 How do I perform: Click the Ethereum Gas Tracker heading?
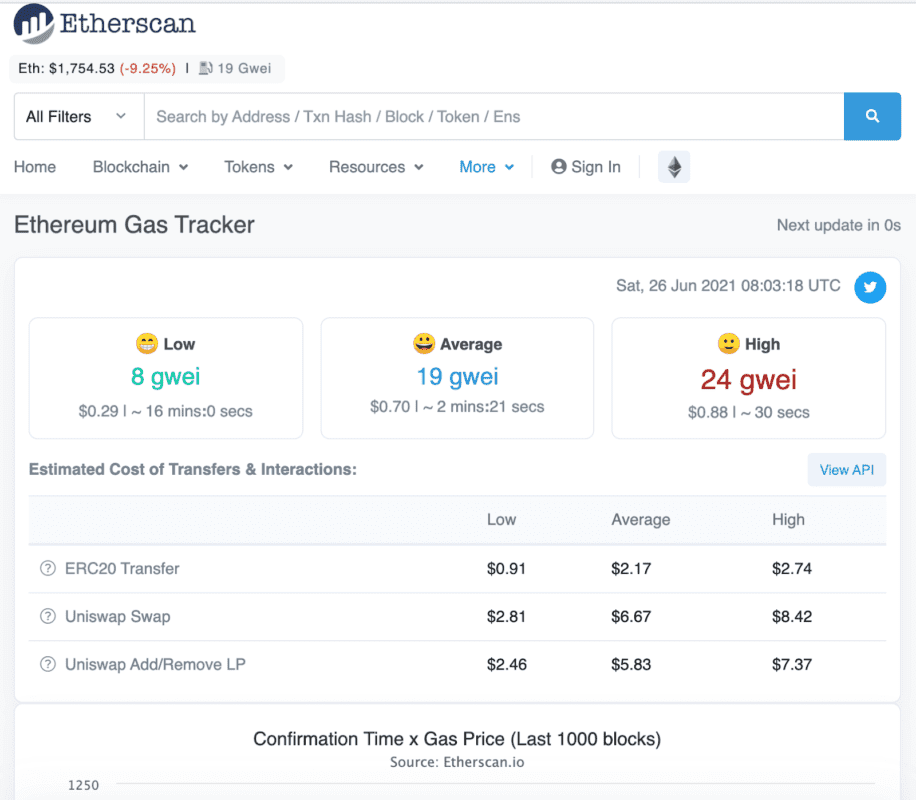click(x=134, y=225)
